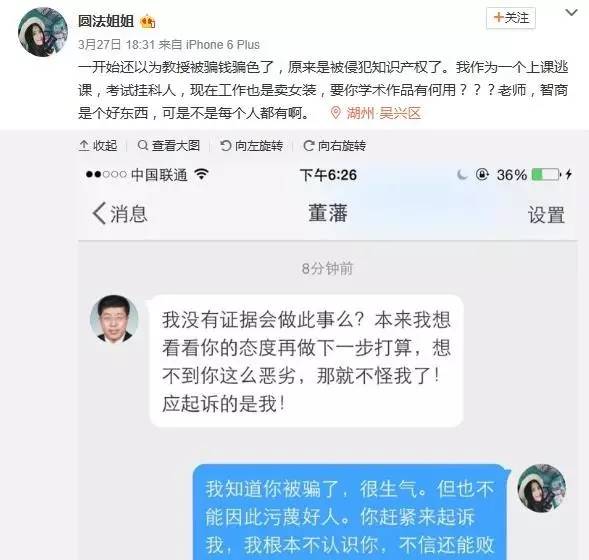Click the 圆法姐姐 username link

[106, 21]
